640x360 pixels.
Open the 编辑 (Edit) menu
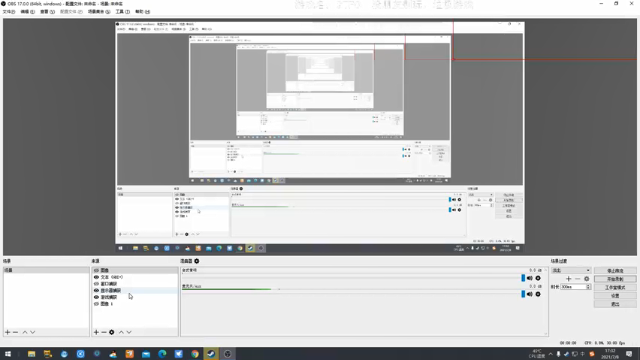[27, 12]
